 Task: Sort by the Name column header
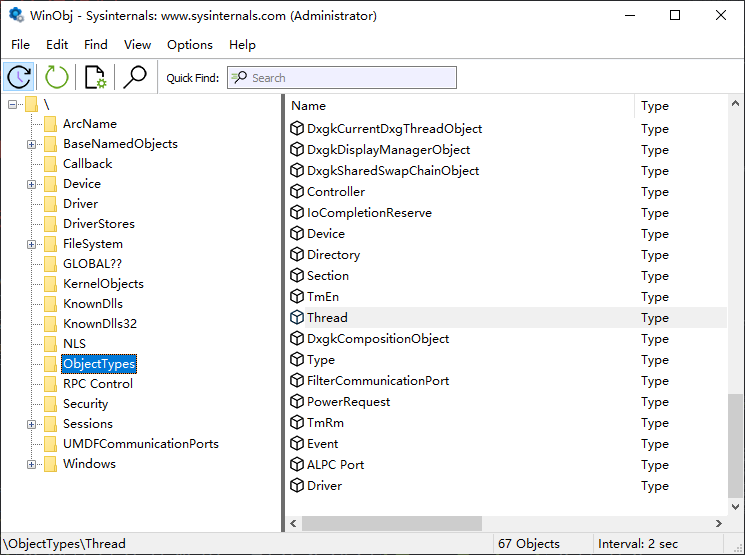click(460, 106)
